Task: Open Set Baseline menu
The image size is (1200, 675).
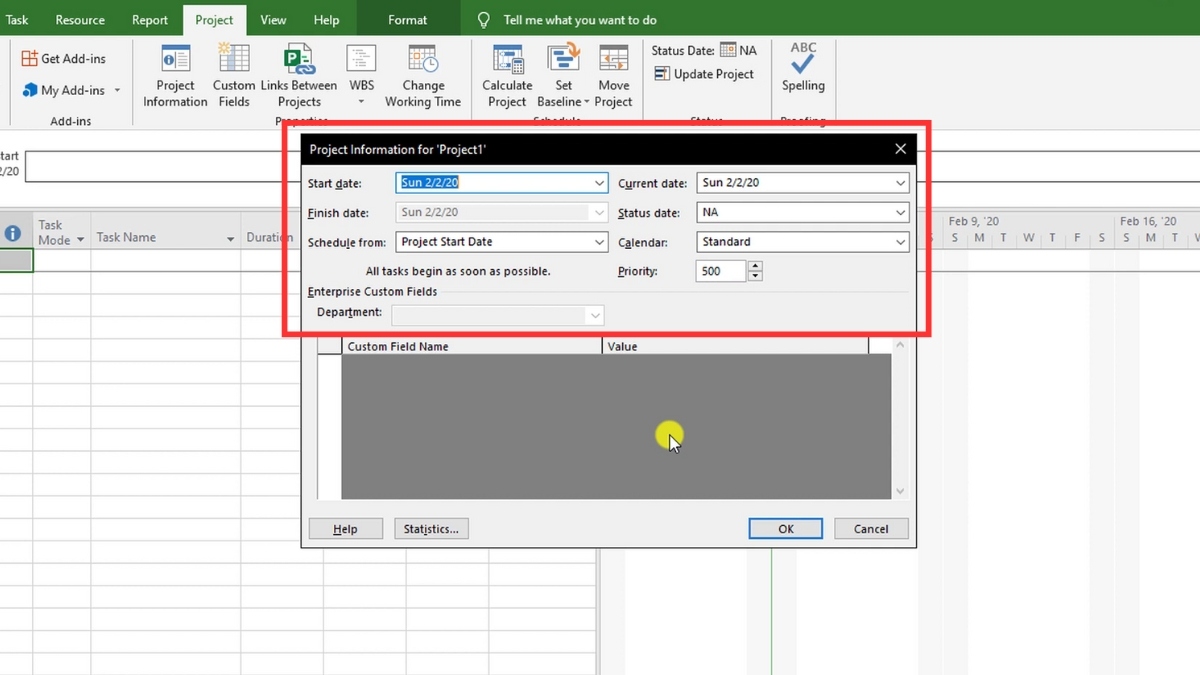Action: pos(563,76)
